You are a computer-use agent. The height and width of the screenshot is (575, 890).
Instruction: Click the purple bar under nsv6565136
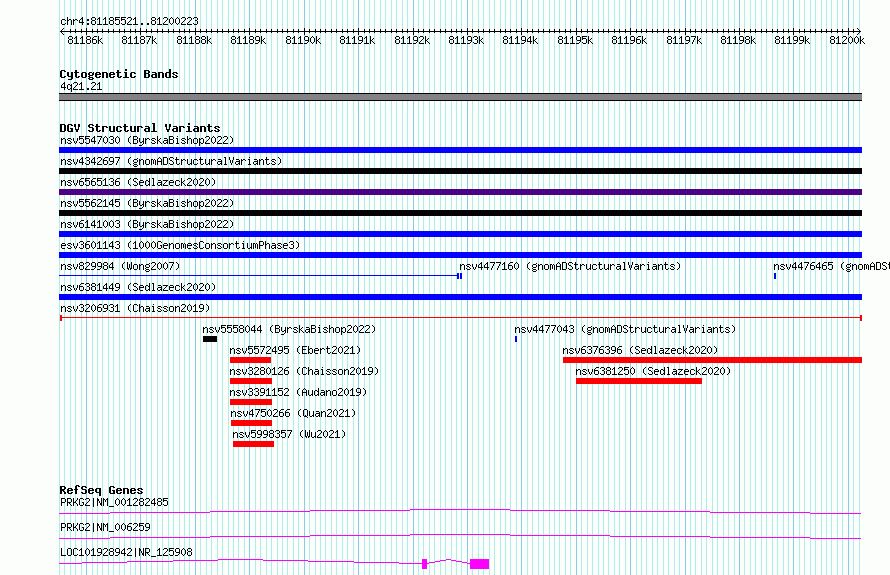point(460,192)
